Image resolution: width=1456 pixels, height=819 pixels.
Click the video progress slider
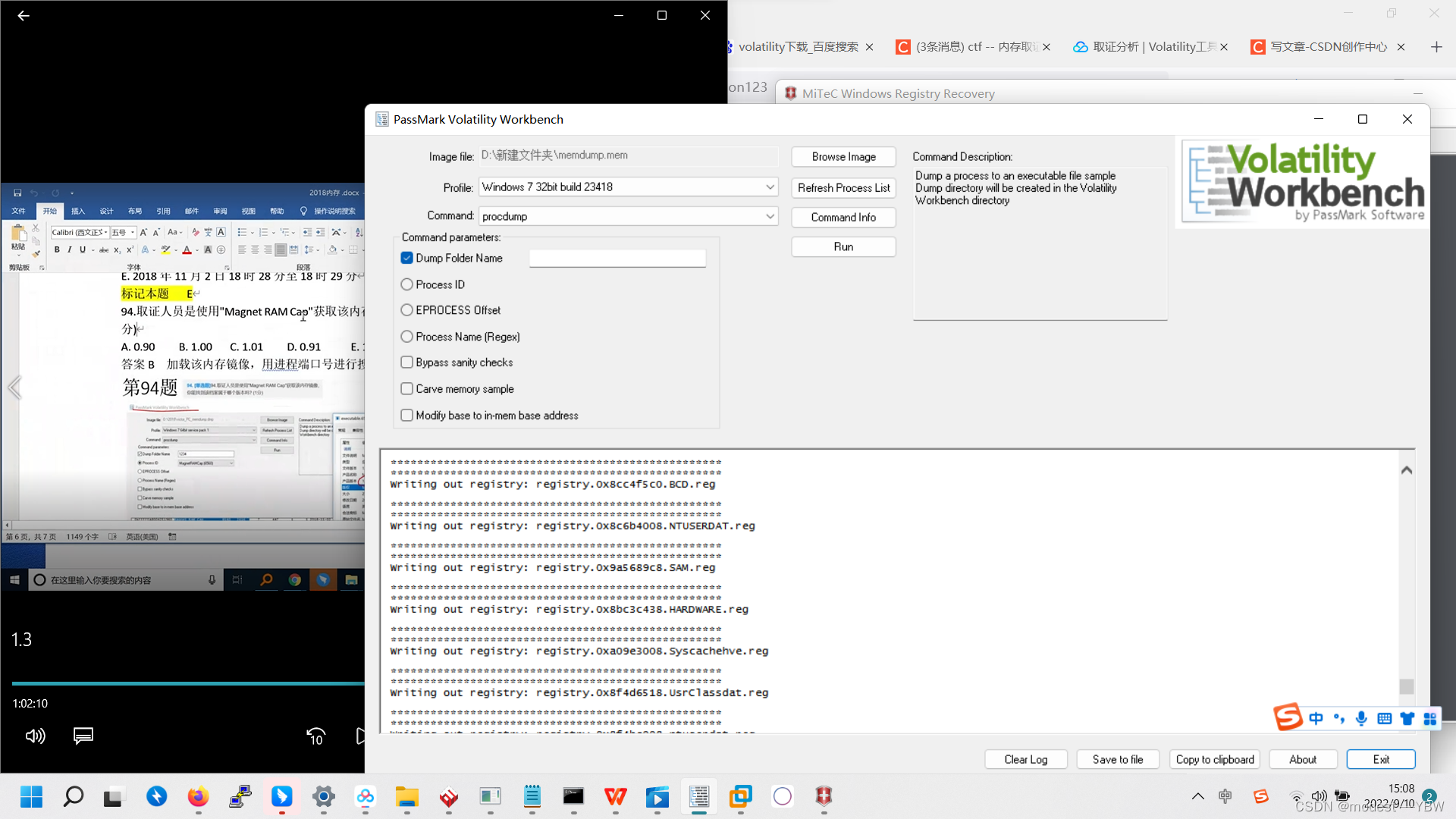pyautogui.click(x=186, y=683)
